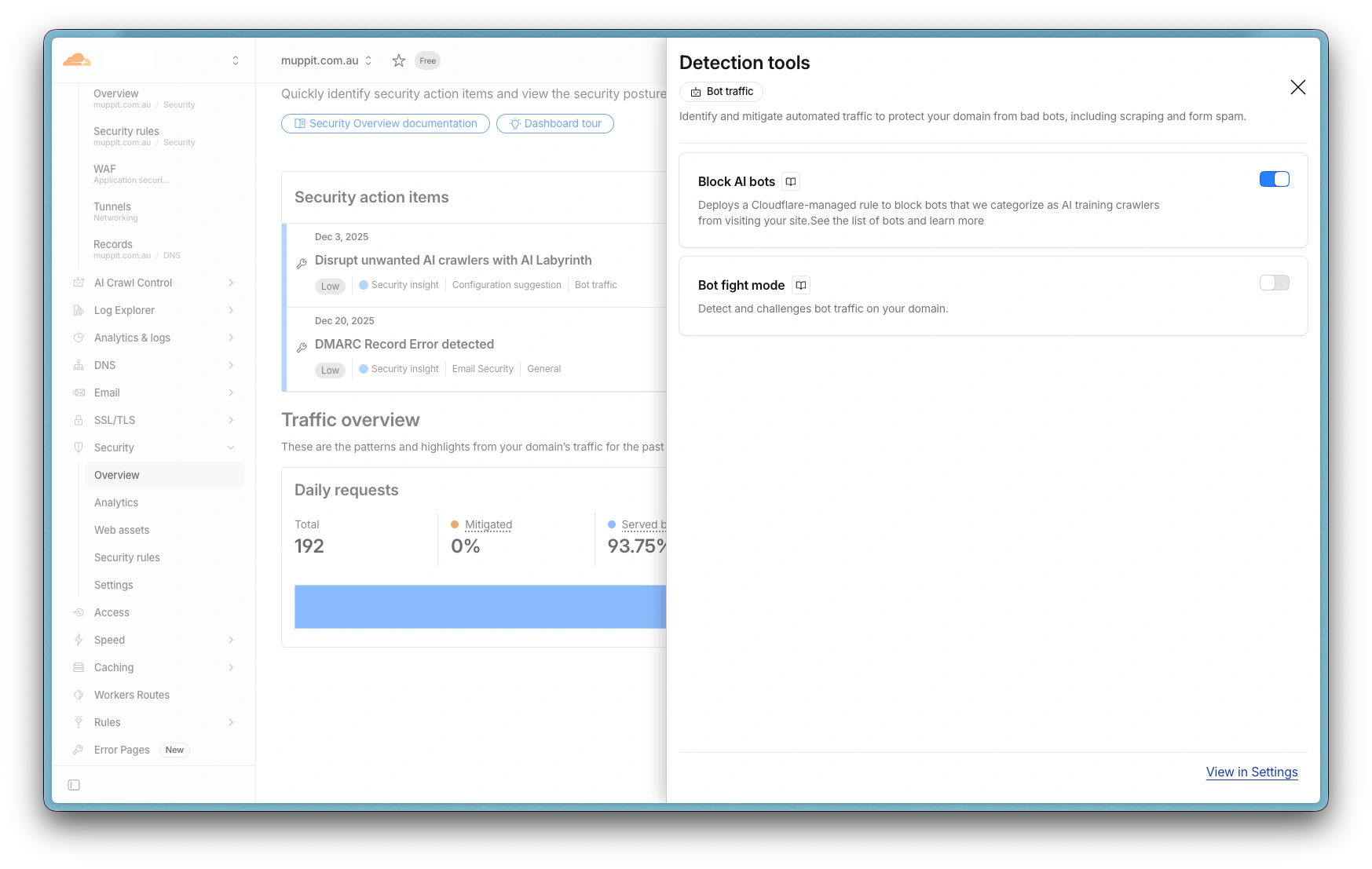Collapse the Security section in sidebar
Image resolution: width=1372 pixels, height=869 pixels.
(x=231, y=447)
